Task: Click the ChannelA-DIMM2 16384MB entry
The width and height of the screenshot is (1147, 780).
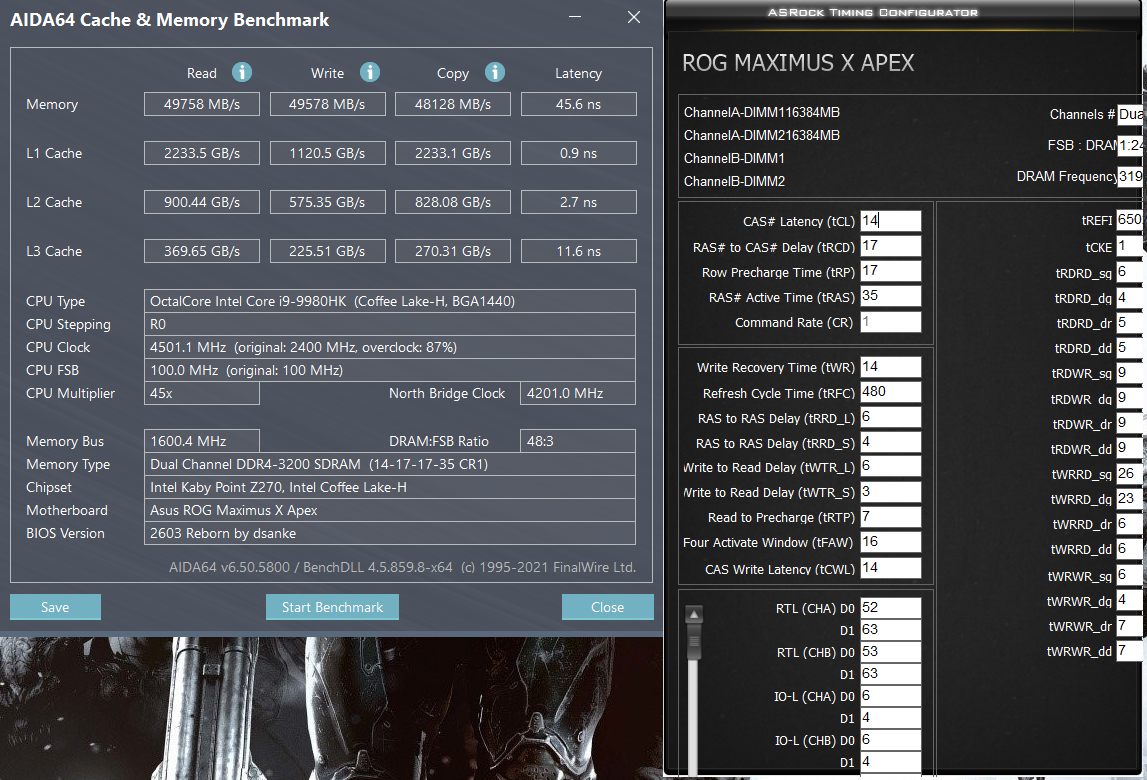Action: coord(761,135)
